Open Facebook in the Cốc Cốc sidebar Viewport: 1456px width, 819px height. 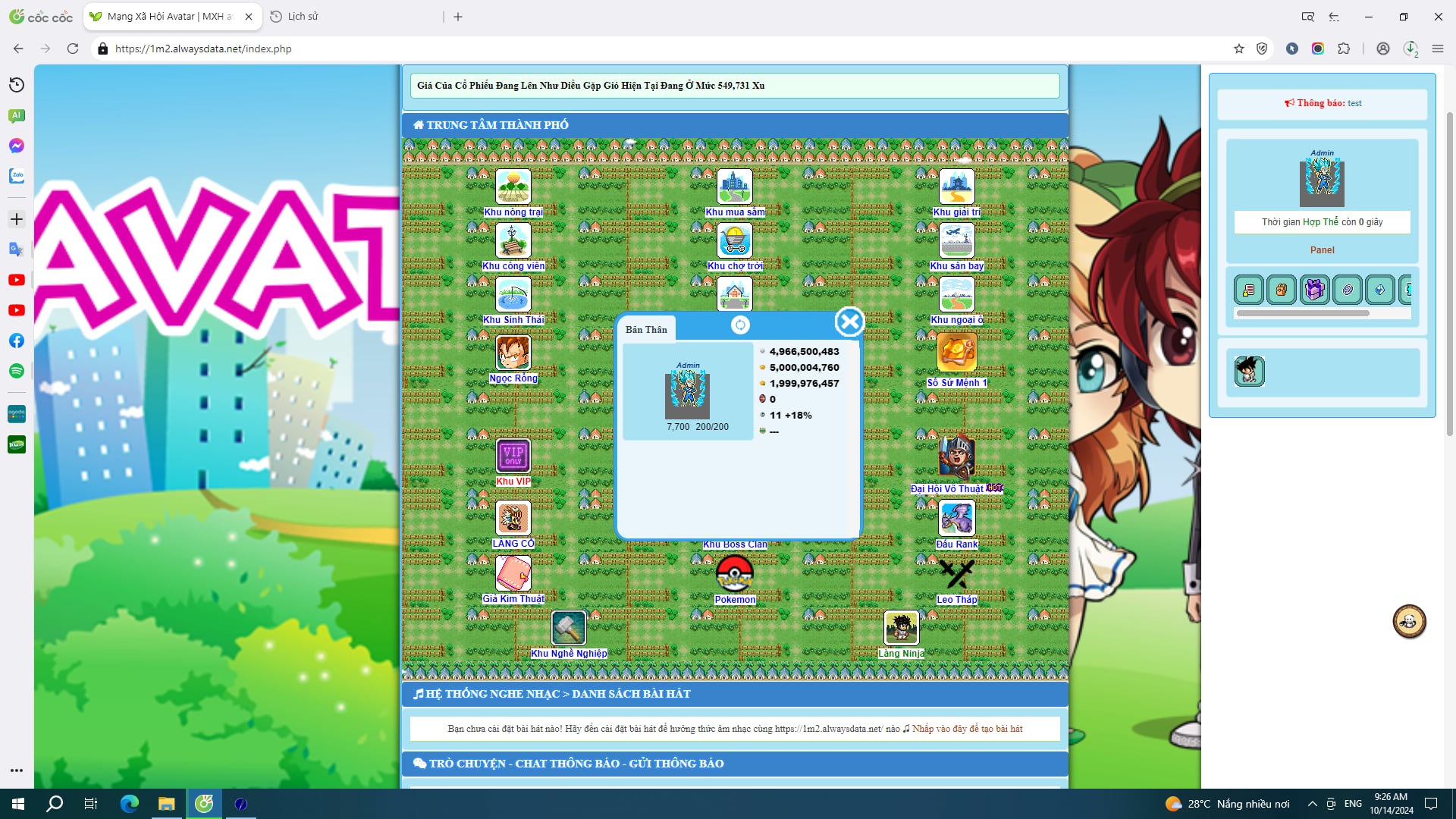(x=17, y=340)
